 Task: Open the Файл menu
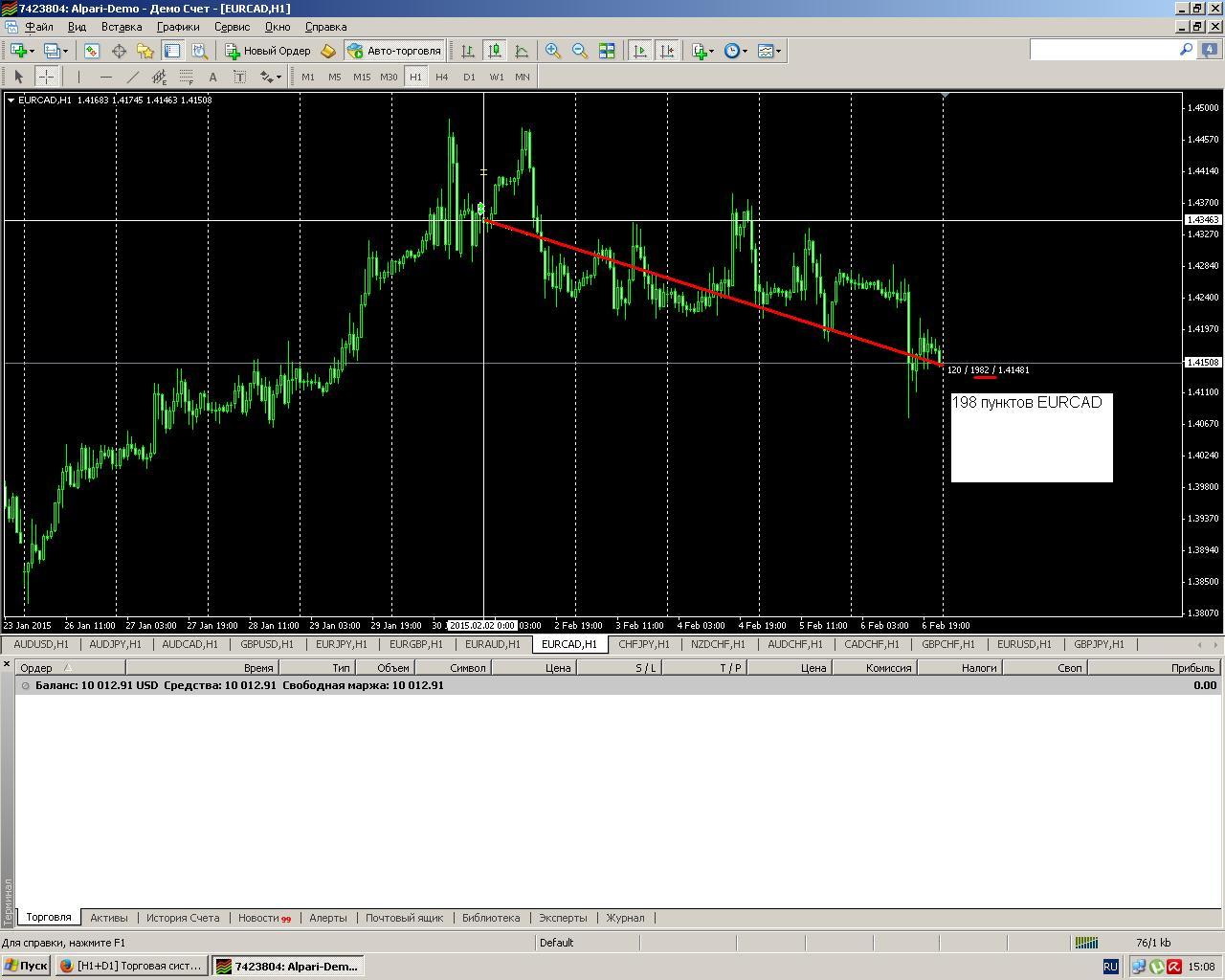pos(38,27)
